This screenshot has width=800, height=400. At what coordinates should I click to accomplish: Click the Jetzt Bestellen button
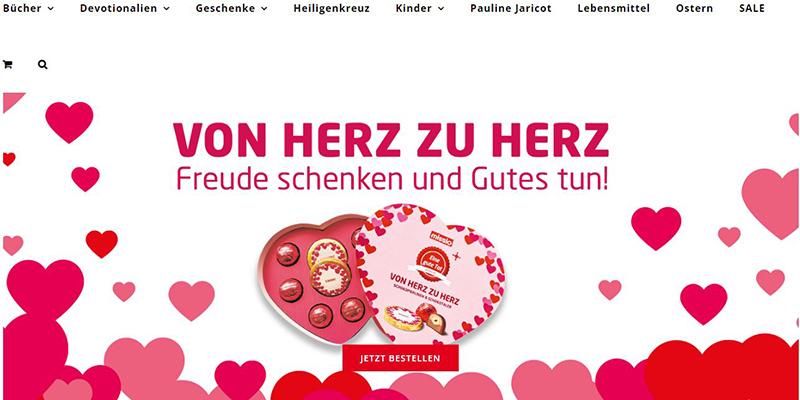[401, 358]
